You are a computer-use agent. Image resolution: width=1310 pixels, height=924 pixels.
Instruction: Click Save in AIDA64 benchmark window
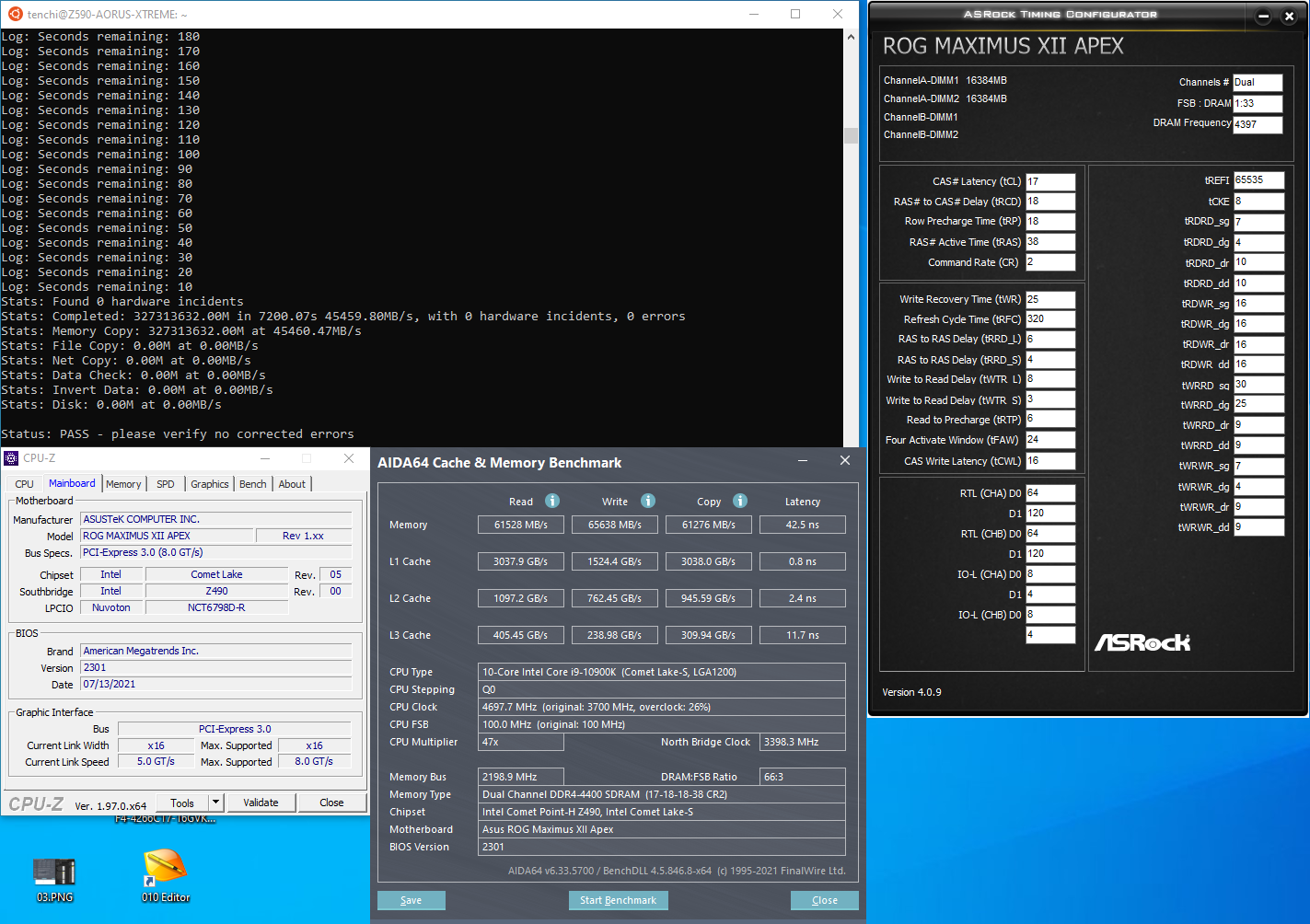tap(412, 900)
